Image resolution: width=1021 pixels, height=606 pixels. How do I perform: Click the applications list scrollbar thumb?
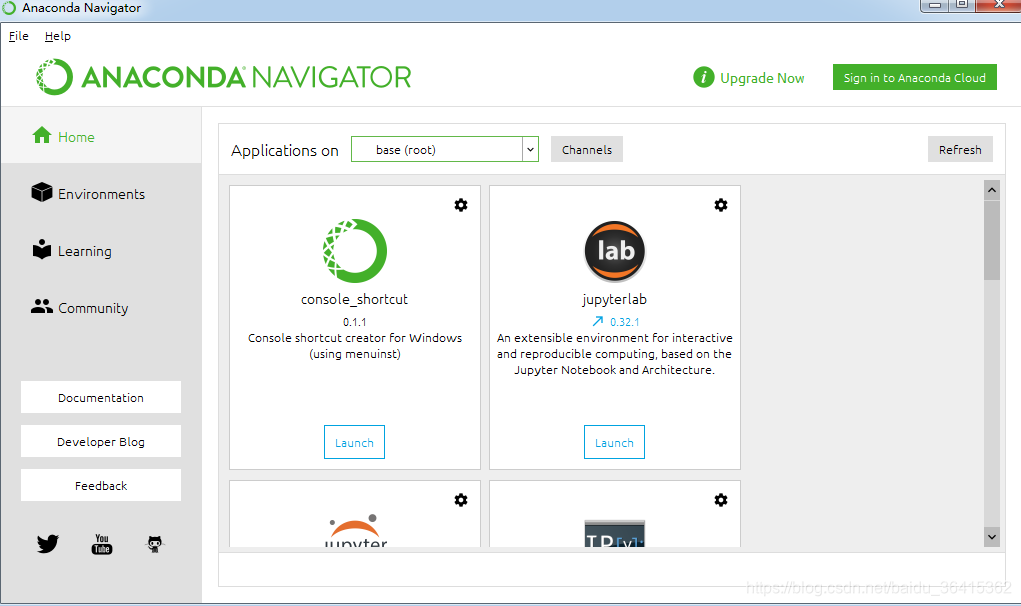point(992,240)
